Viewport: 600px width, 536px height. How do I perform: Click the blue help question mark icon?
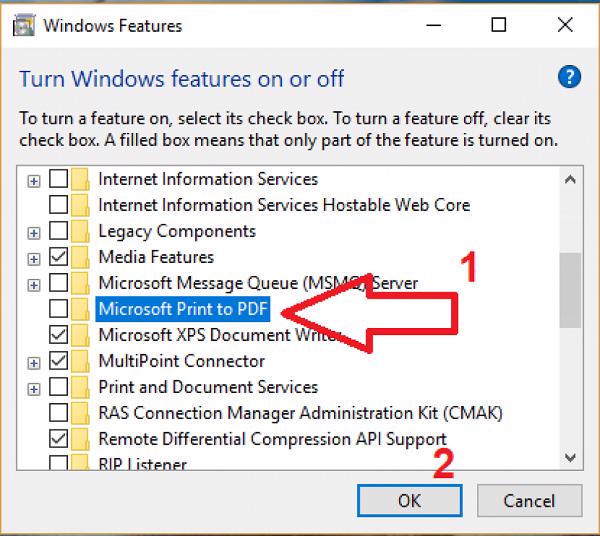pos(568,77)
